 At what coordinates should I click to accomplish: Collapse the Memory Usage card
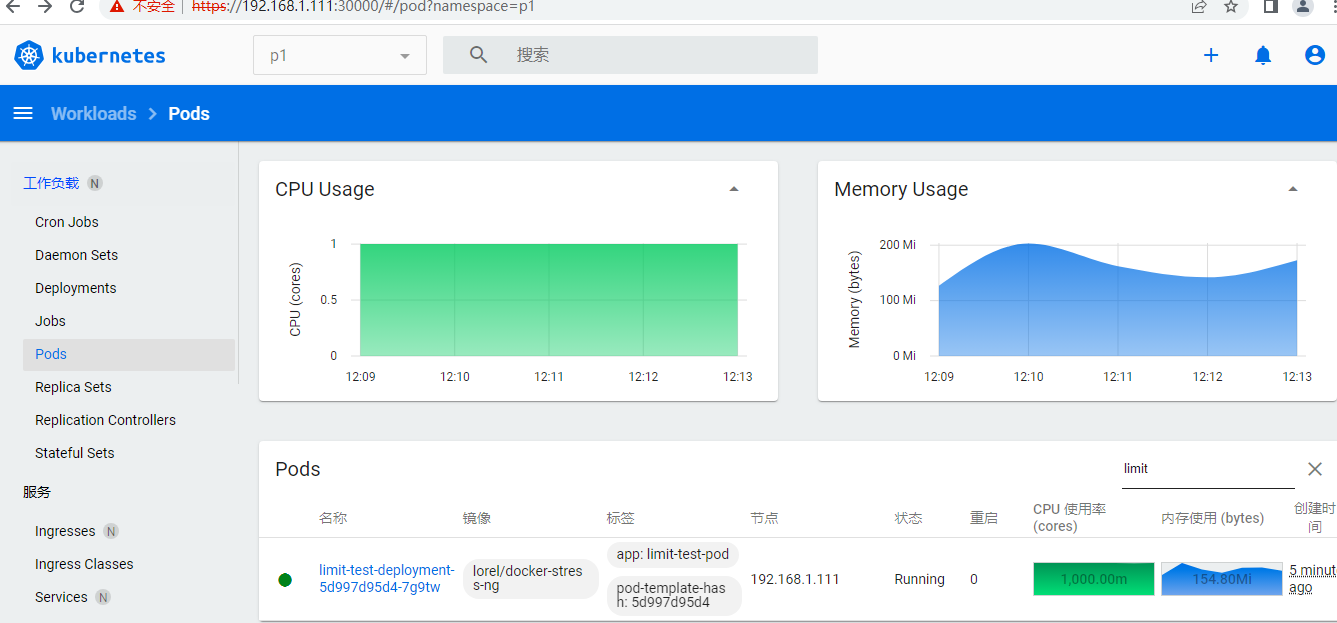[1293, 189]
